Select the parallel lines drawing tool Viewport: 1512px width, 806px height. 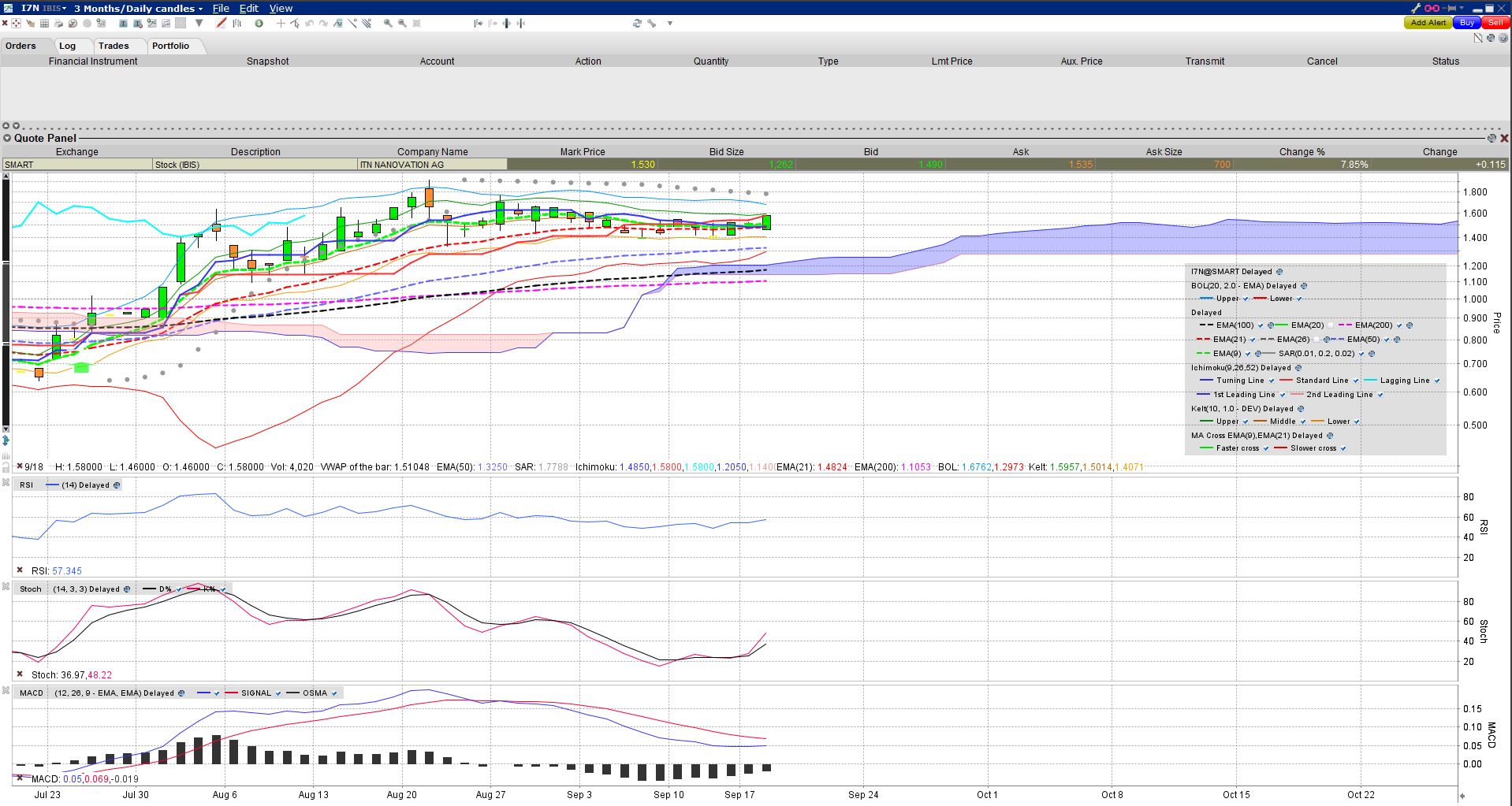click(x=367, y=23)
